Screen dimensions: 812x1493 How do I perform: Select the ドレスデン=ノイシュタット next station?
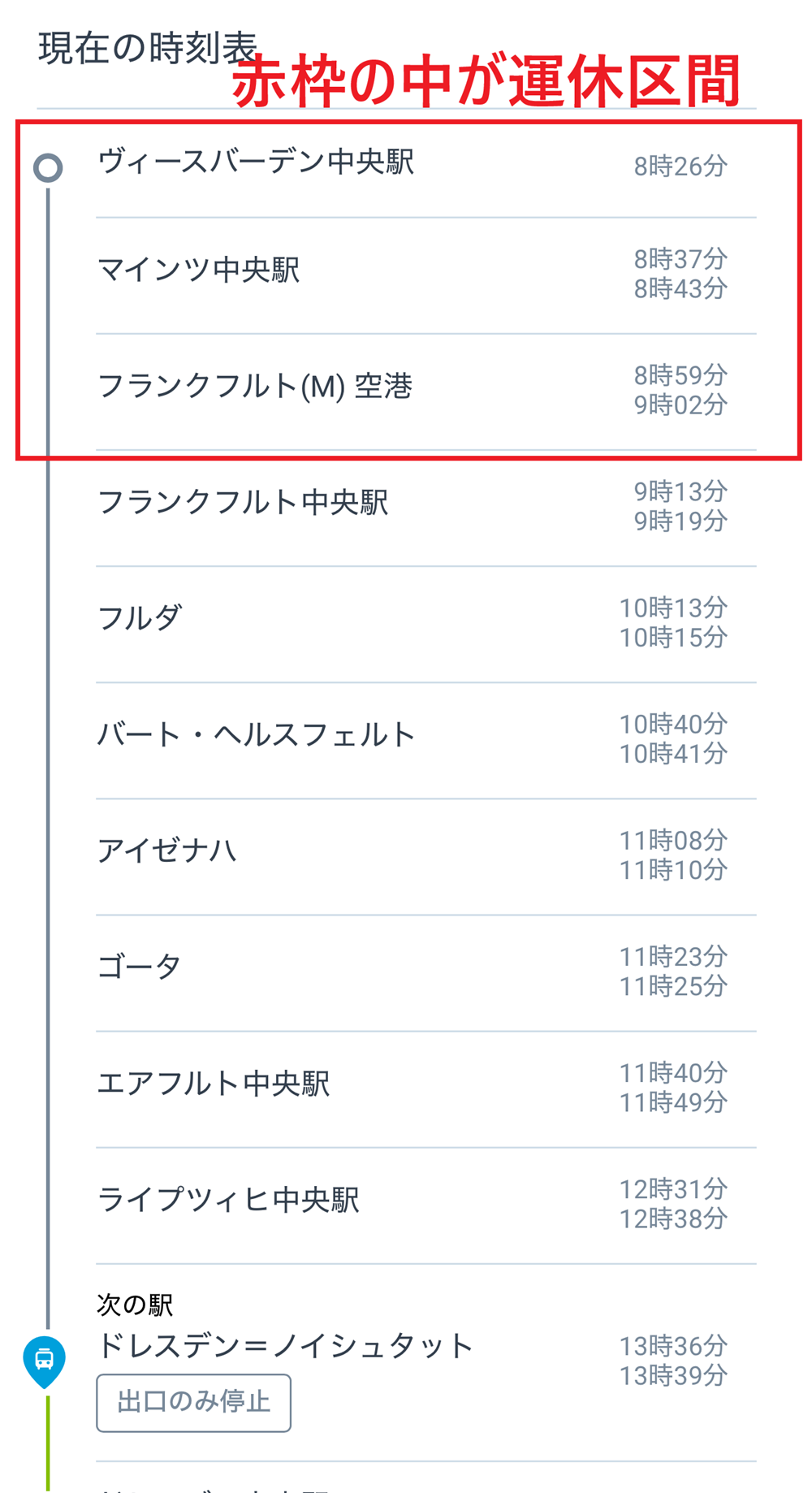pos(285,1346)
